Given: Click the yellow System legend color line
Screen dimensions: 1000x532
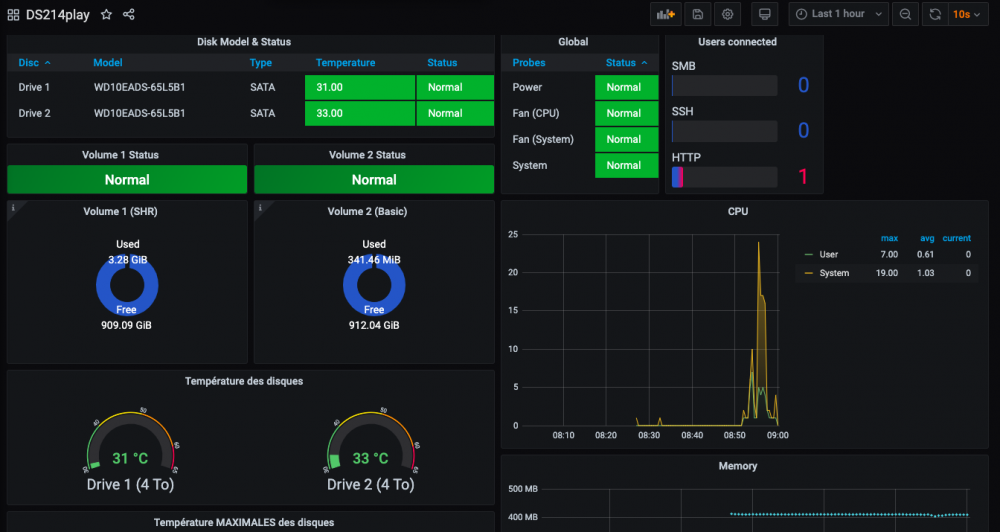Looking at the screenshot, I should (x=809, y=273).
